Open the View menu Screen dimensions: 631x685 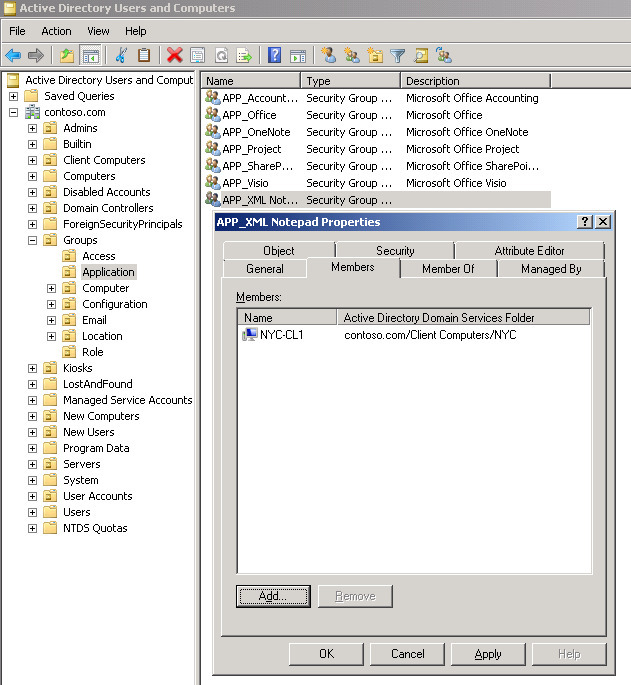tap(98, 31)
